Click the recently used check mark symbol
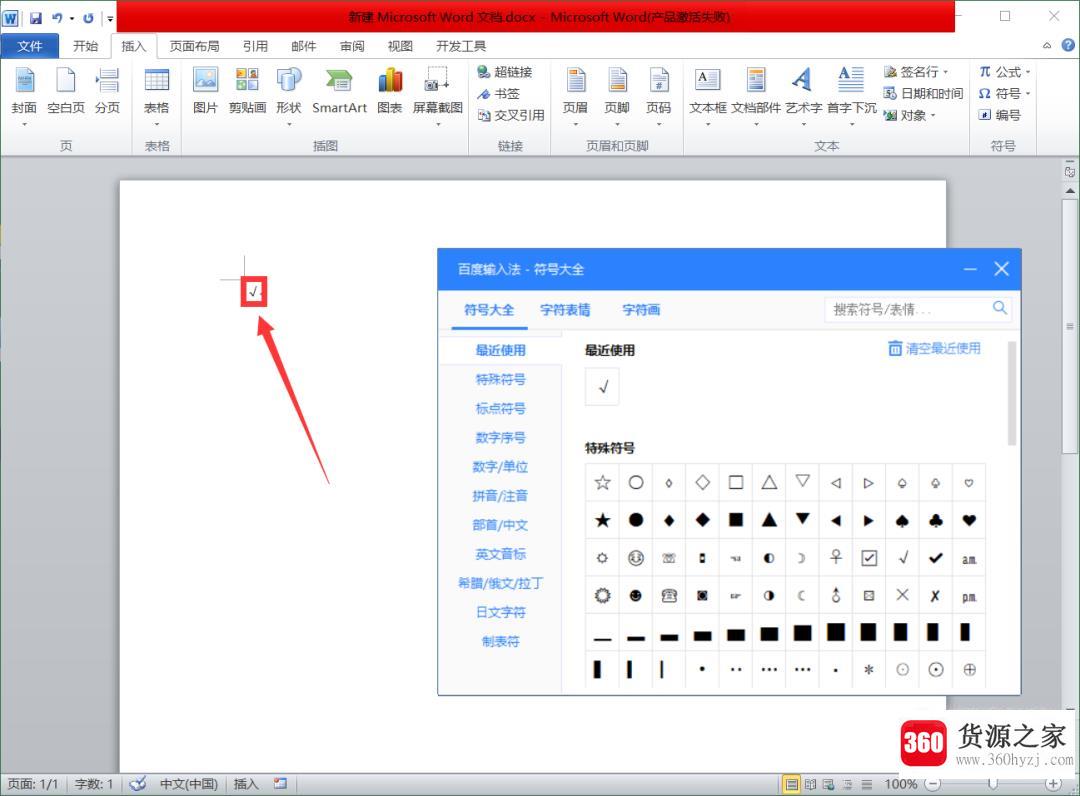This screenshot has width=1080, height=796. [x=603, y=386]
